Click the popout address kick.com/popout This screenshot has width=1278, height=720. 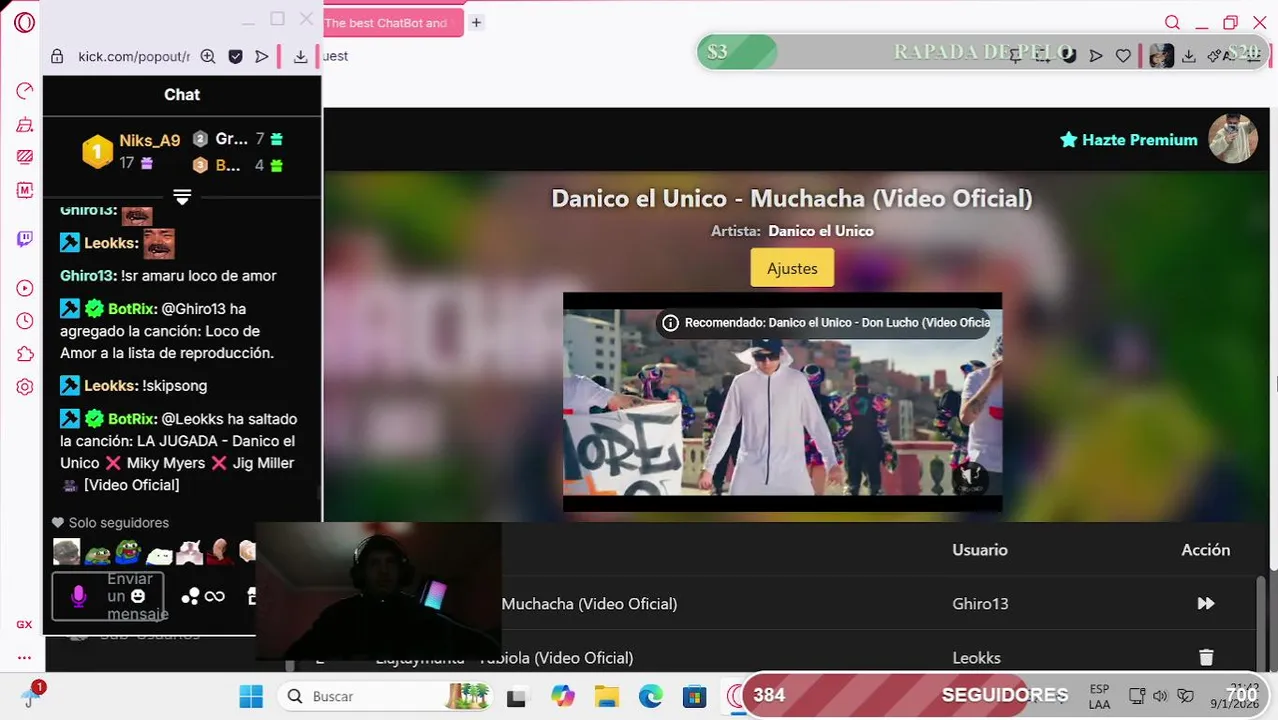pos(134,57)
